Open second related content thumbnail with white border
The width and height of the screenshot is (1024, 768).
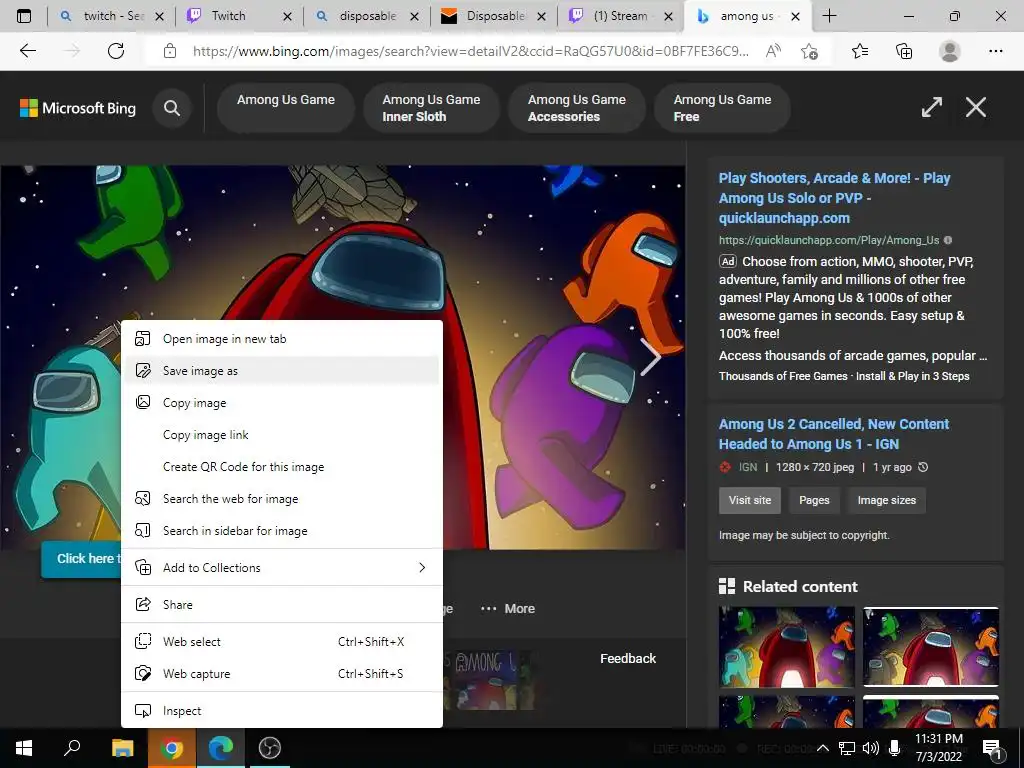931,647
